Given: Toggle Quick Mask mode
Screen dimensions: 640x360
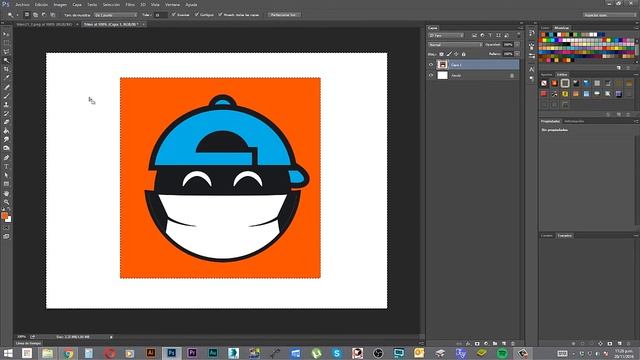Looking at the screenshot, I should pyautogui.click(x=6, y=228).
